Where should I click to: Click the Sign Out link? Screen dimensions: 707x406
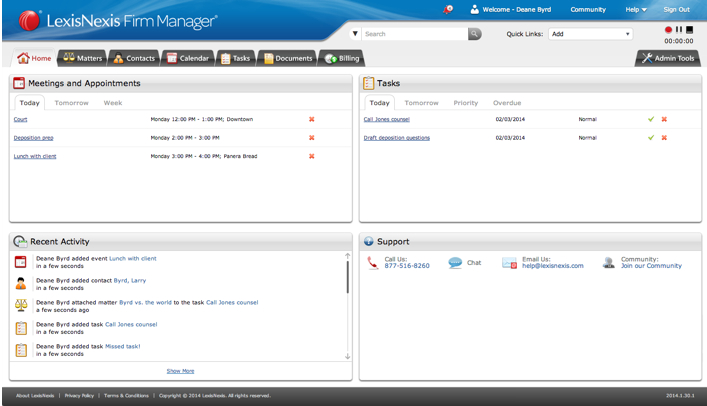[x=676, y=9]
